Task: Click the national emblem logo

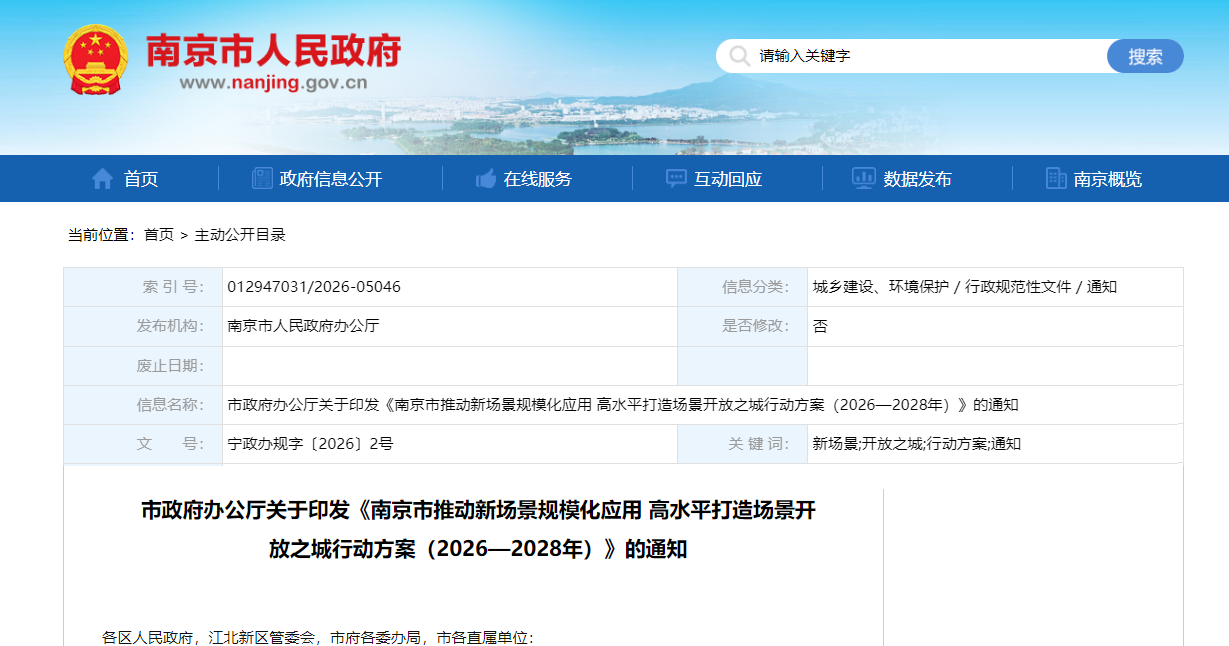Action: 95,60
